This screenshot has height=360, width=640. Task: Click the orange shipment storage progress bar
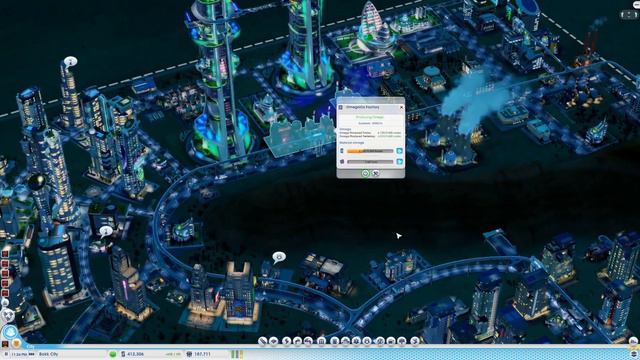[x=370, y=151]
